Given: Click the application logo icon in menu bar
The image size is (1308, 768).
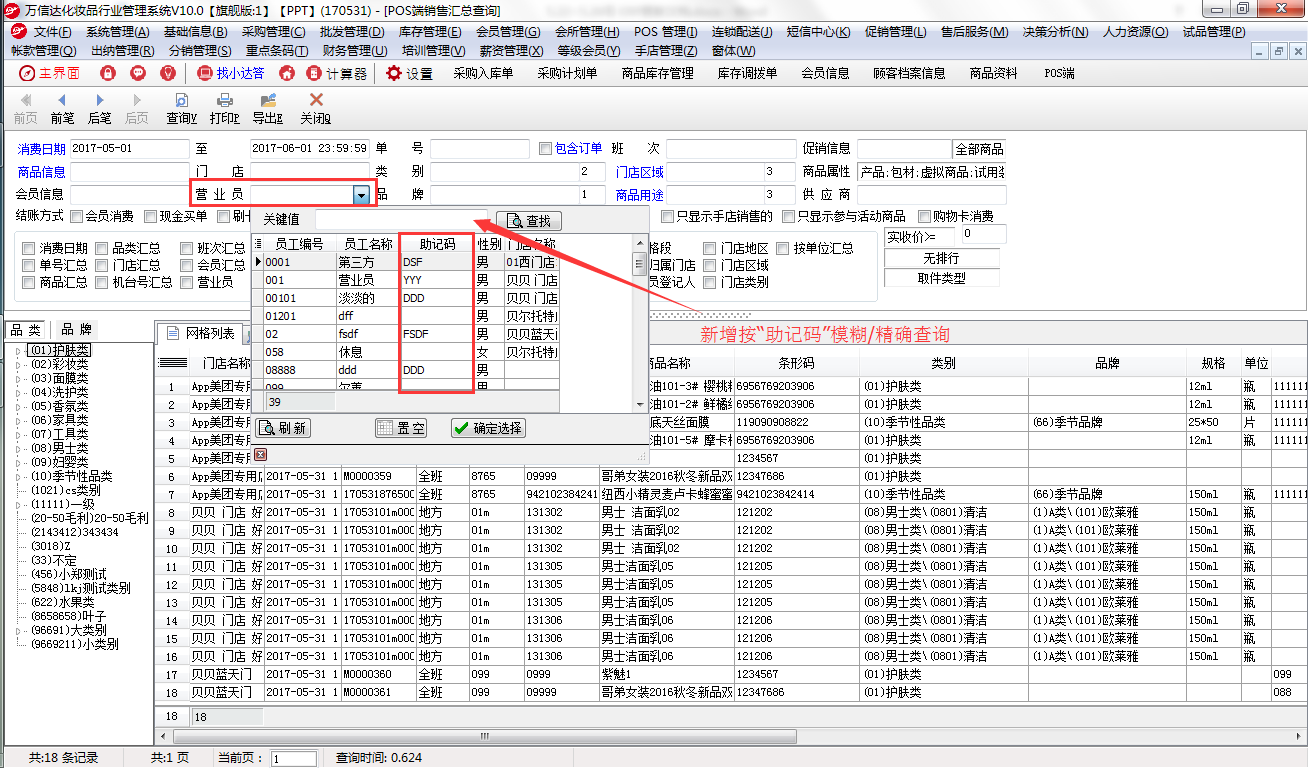Looking at the screenshot, I should (18, 31).
